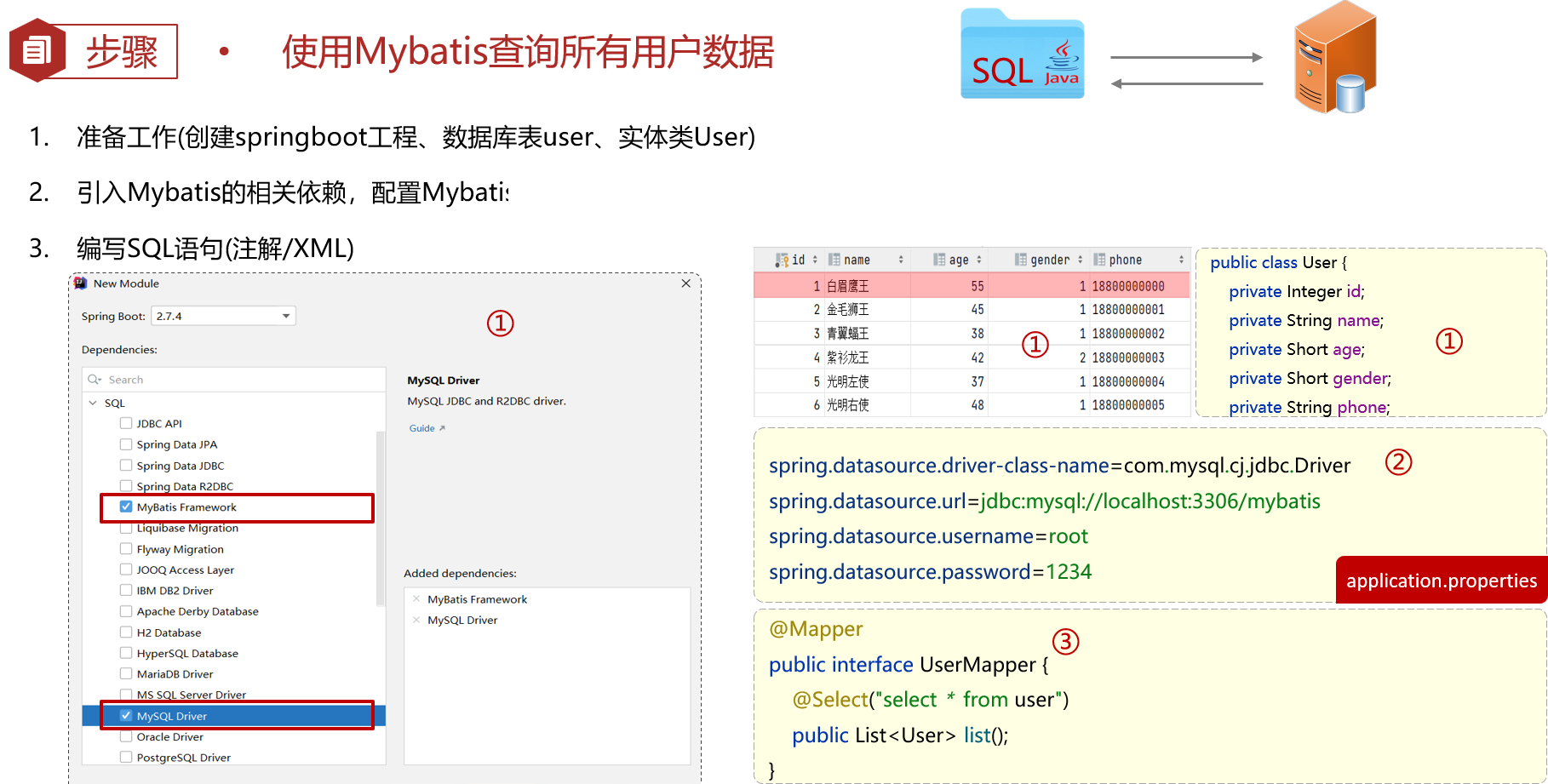Click the phone column table icon

[1099, 260]
